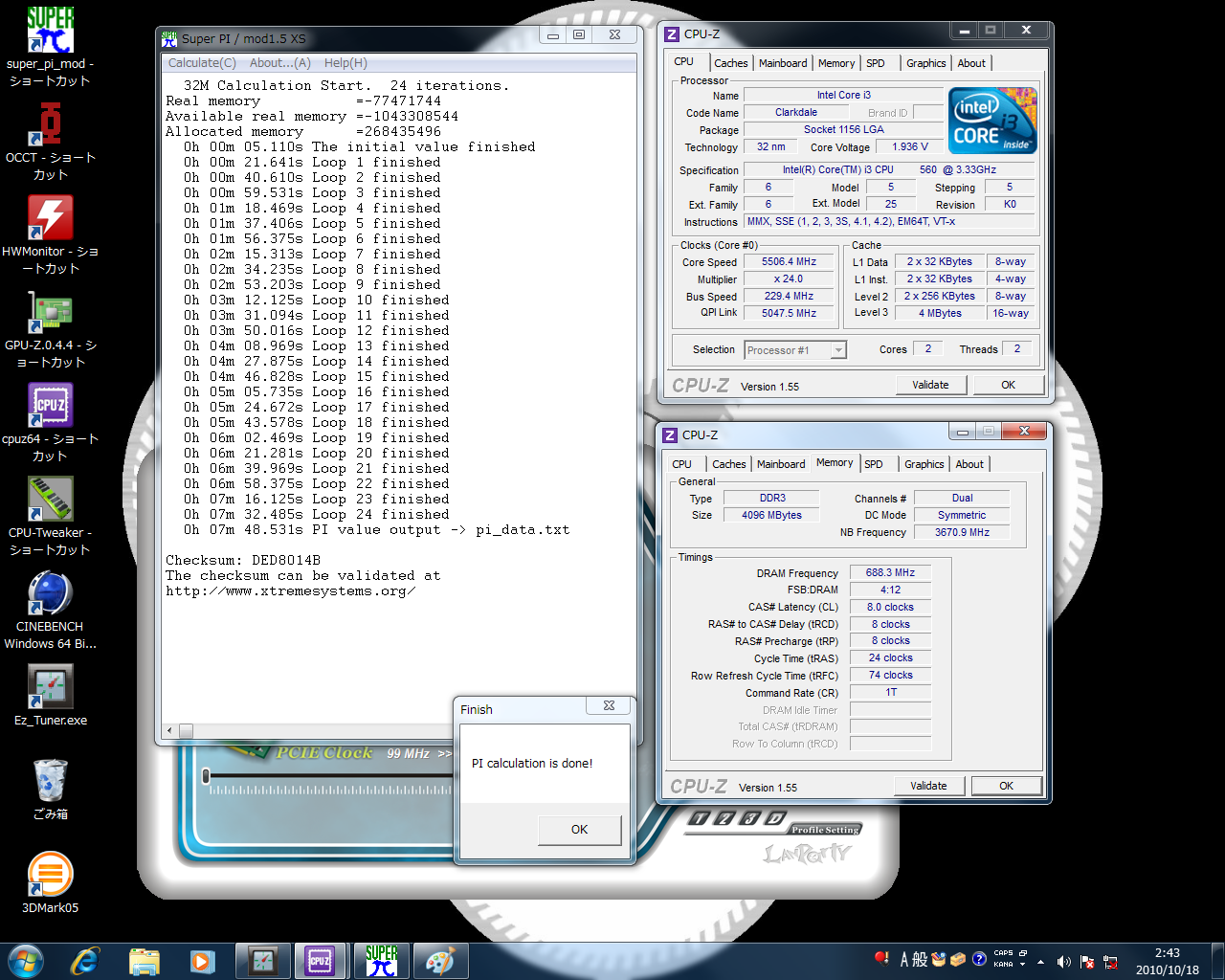Viewport: 1225px width, 980px height.
Task: Click 'Checksum: DED8014B' line in Super PI
Action: tap(243, 561)
